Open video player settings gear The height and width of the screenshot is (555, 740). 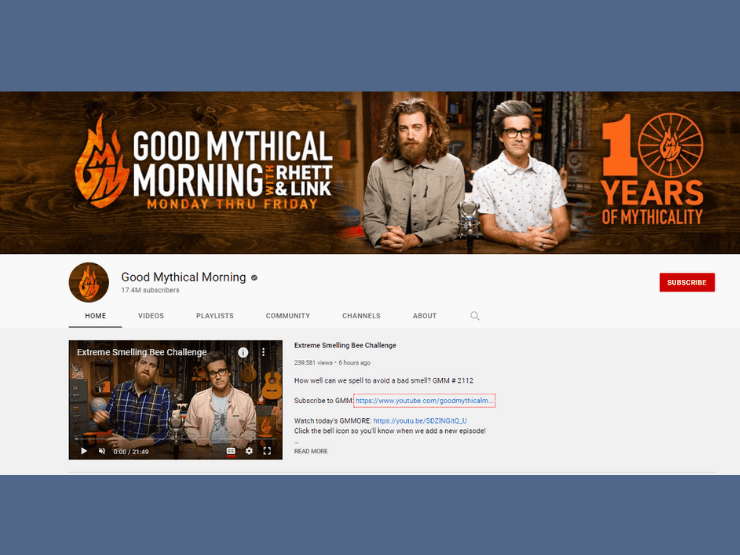(249, 451)
